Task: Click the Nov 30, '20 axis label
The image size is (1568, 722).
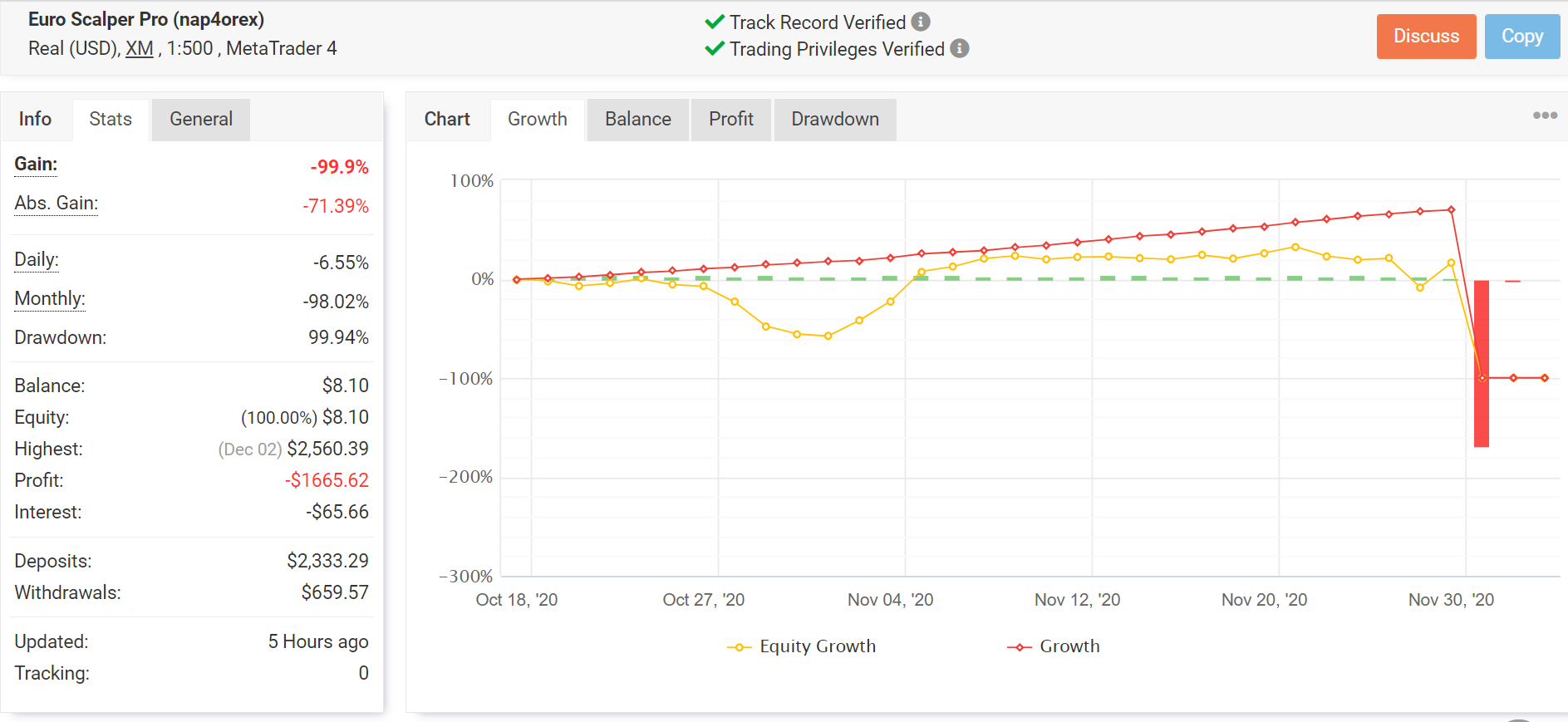Action: click(1451, 600)
